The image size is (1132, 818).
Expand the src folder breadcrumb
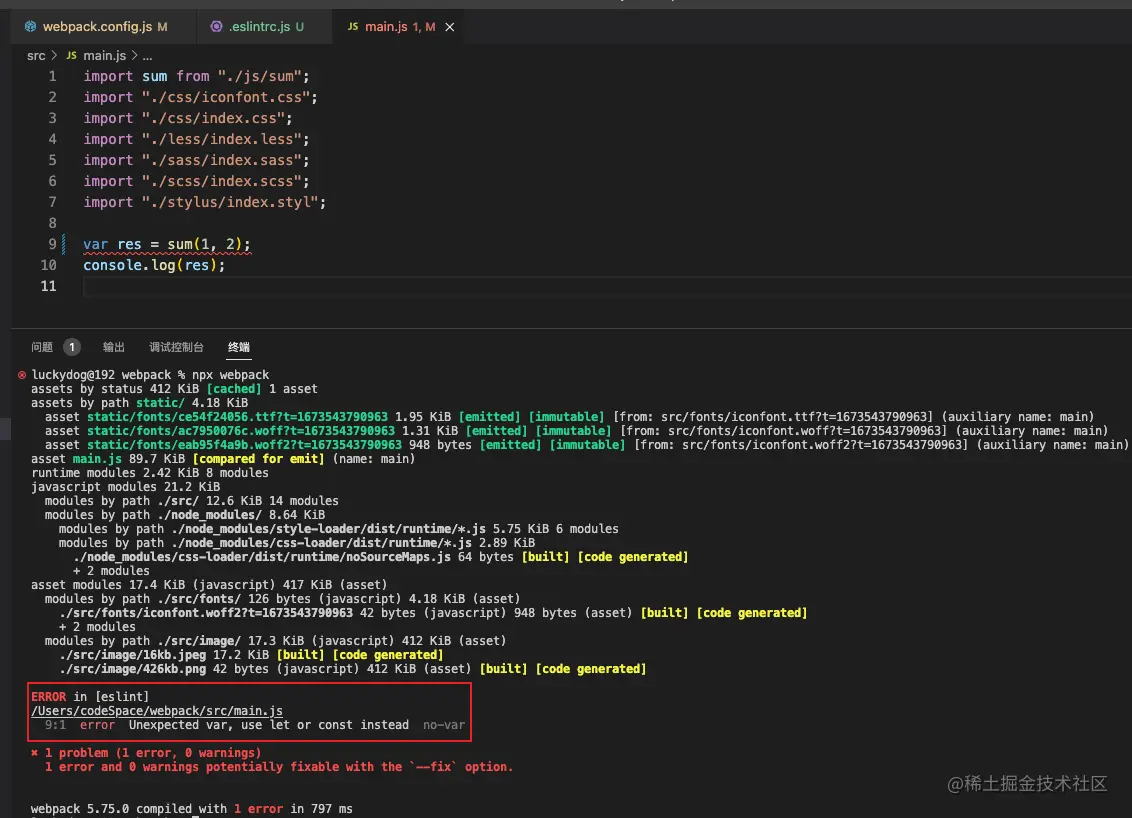(x=37, y=56)
